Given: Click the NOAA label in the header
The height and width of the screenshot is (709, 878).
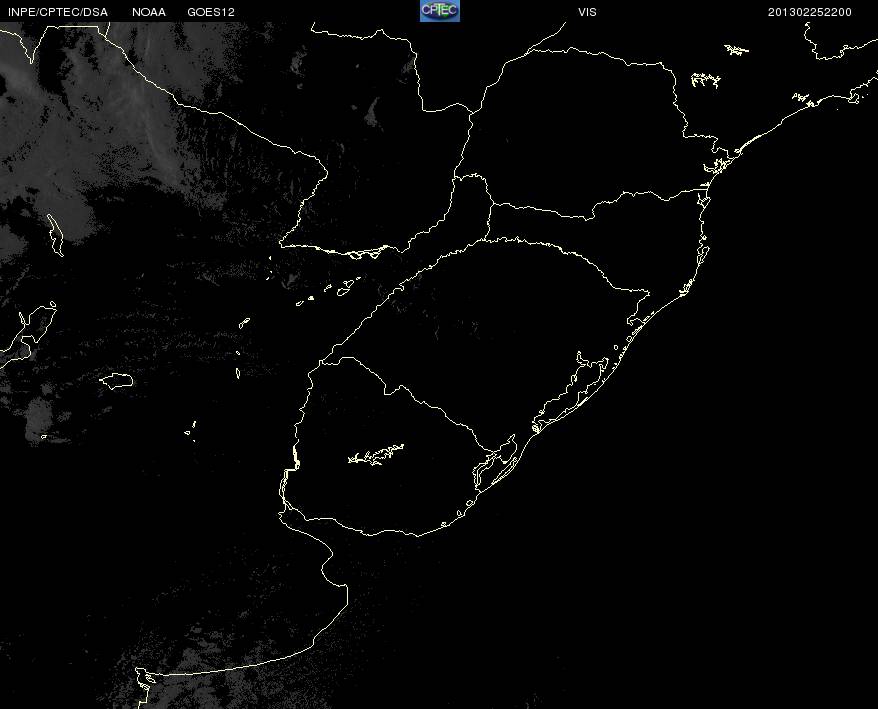Looking at the screenshot, I should click(149, 12).
